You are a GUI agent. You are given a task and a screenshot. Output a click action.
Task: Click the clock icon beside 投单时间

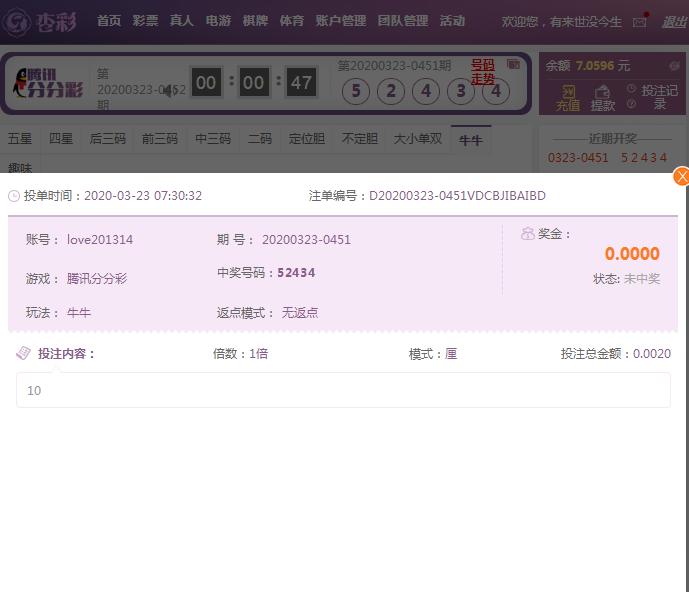tap(14, 196)
